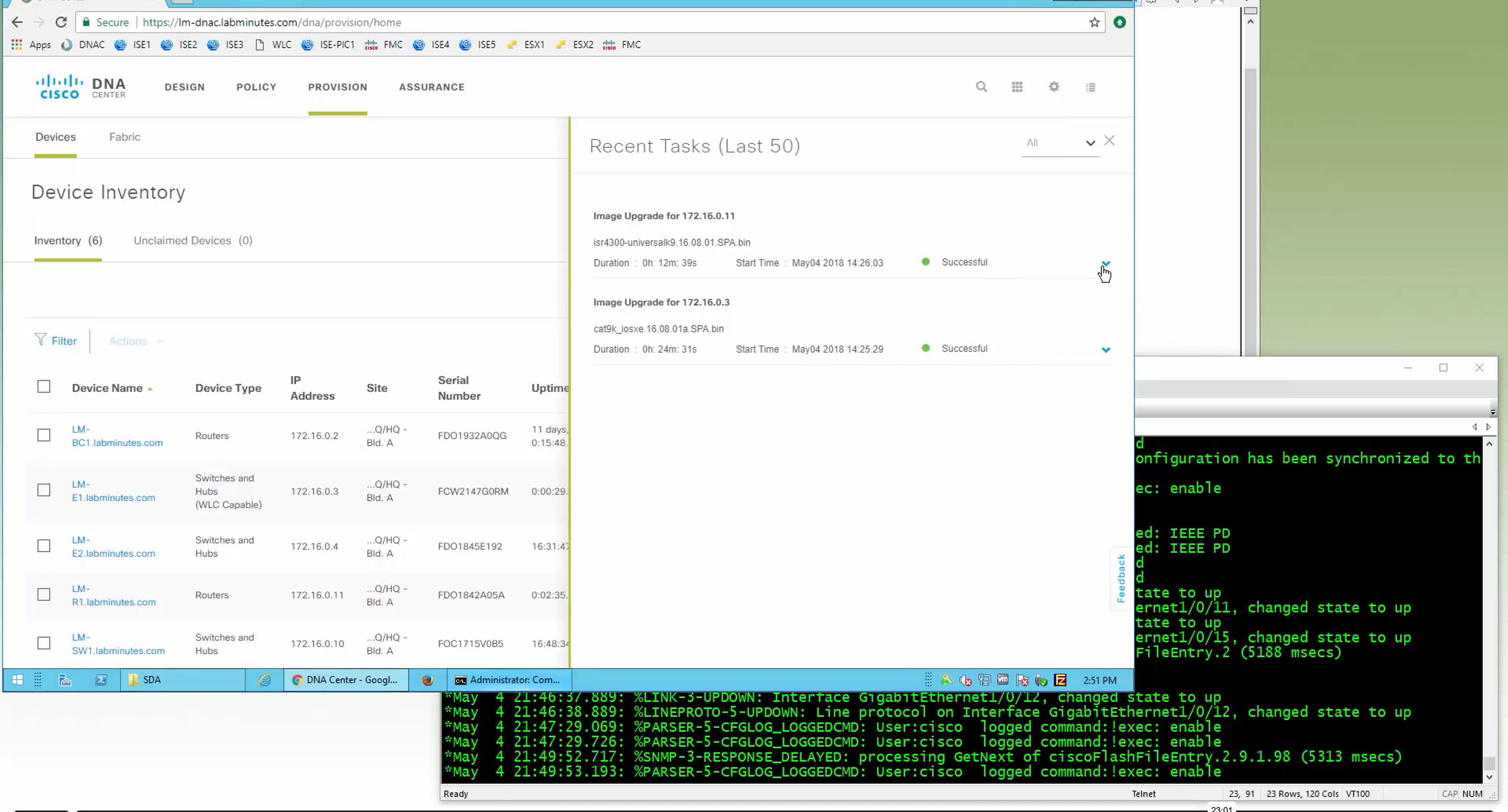
Task: Click the Feedback side button
Action: (1121, 578)
